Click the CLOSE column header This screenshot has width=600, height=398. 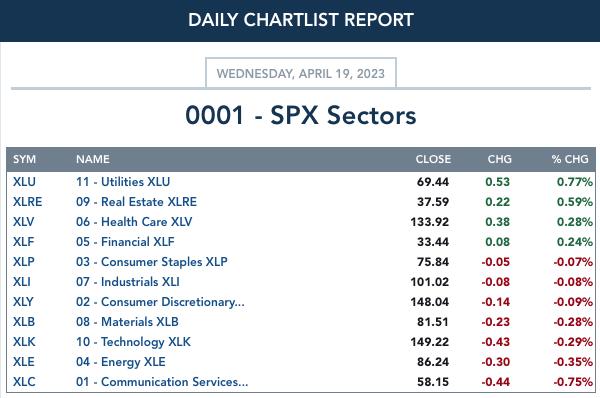[433, 159]
